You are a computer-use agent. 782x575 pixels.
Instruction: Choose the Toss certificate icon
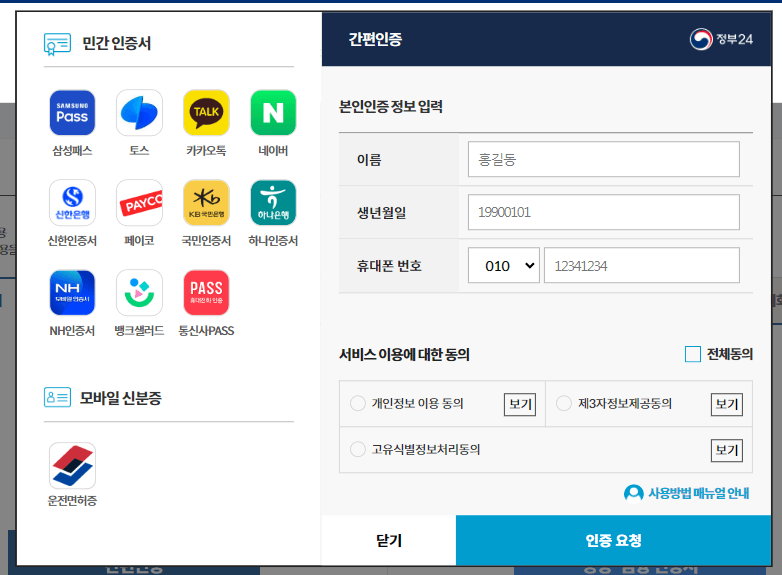tap(139, 112)
